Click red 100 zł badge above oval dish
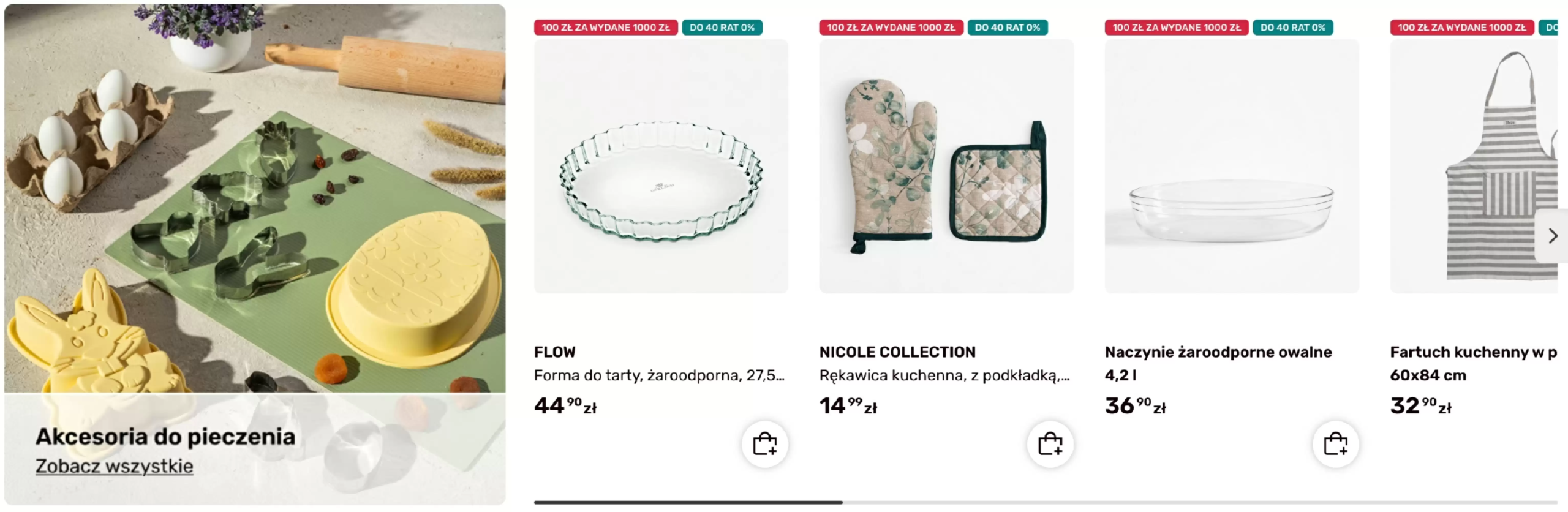This screenshot has height=512, width=1568. pyautogui.click(x=1176, y=28)
